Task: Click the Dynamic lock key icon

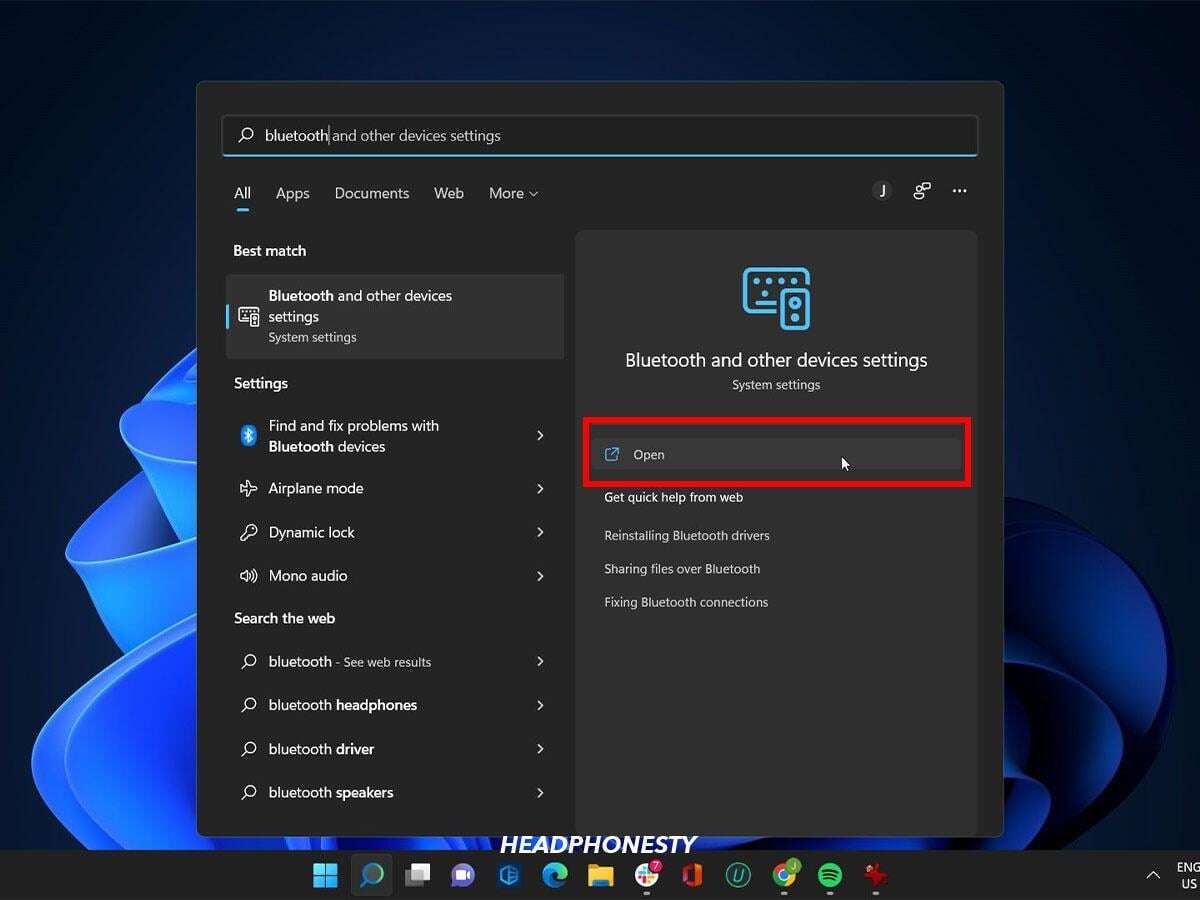Action: pos(248,532)
